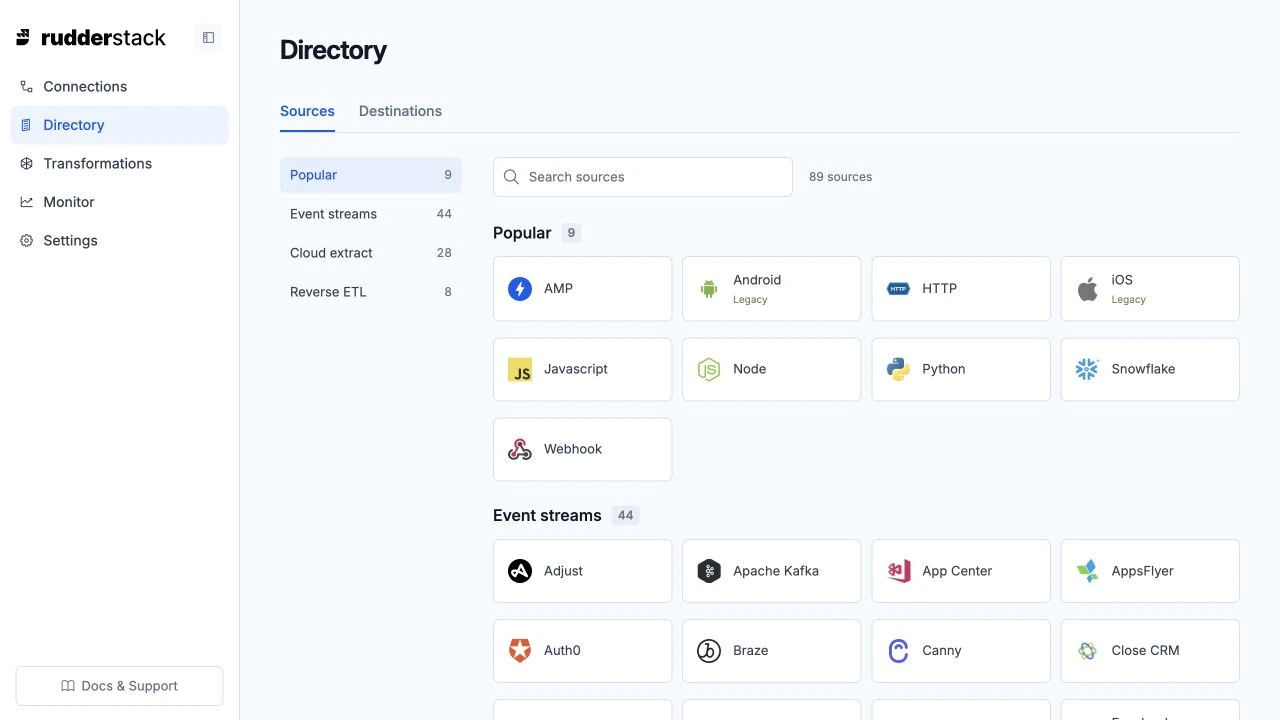The image size is (1280, 720).
Task: Select the Javascript JS icon
Action: click(520, 369)
